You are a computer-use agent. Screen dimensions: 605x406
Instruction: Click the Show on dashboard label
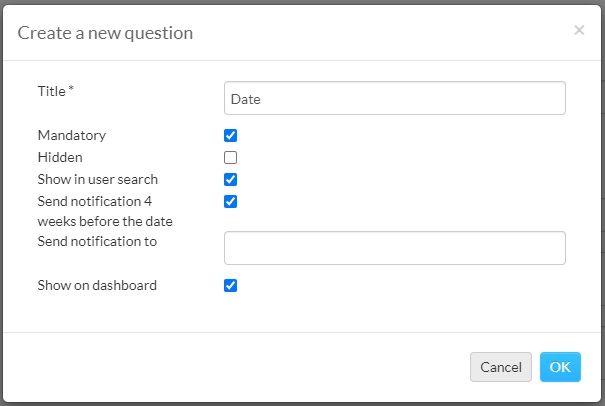point(97,286)
